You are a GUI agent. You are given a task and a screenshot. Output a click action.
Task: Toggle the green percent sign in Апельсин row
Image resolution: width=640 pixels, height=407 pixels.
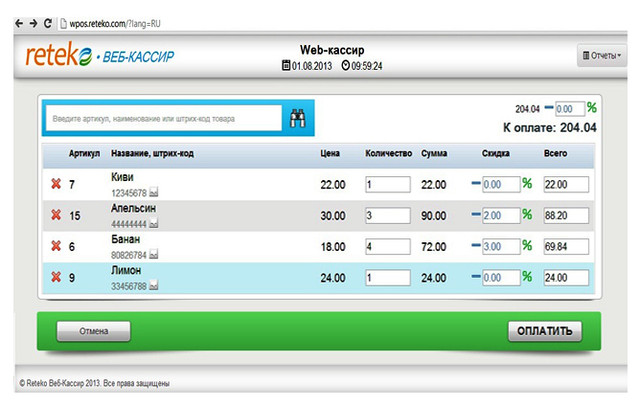526,215
